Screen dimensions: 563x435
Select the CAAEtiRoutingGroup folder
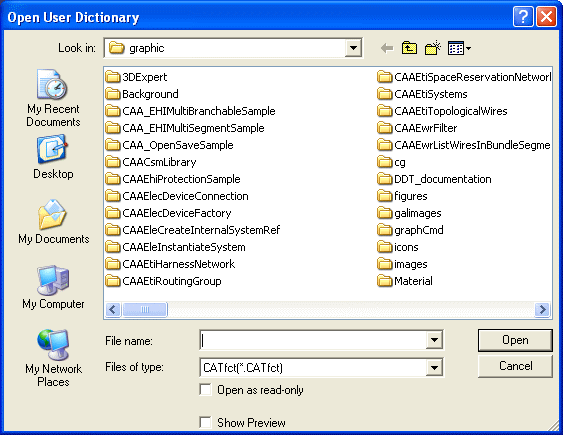(164, 281)
